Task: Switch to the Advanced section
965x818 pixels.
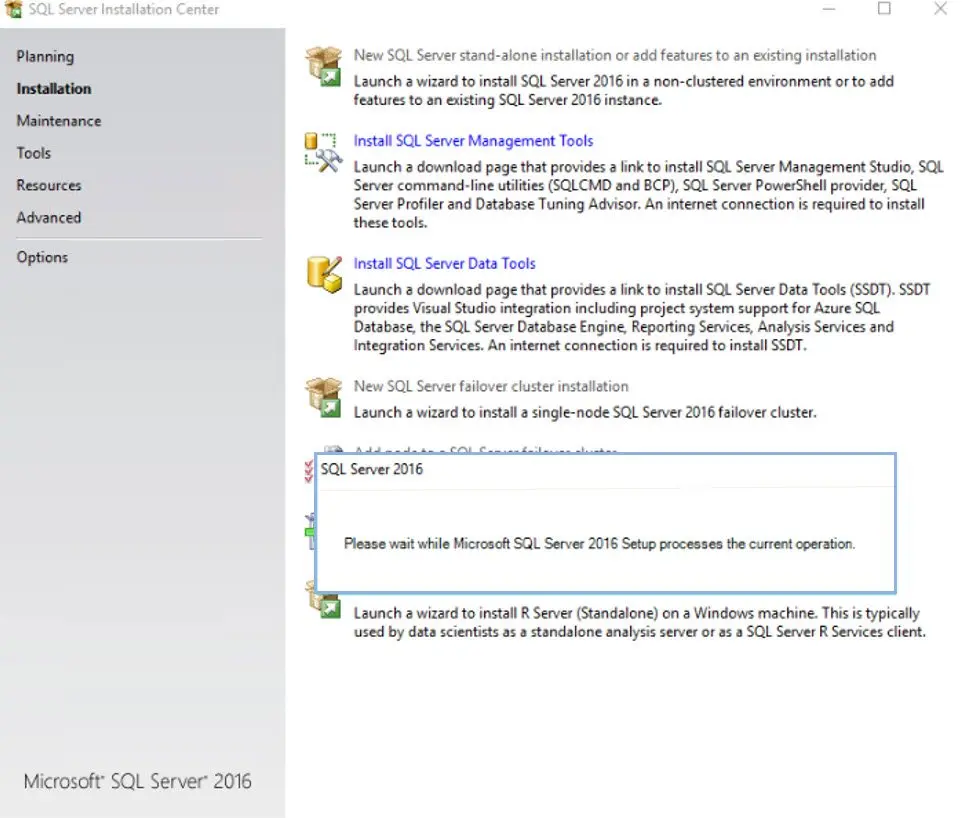Action: click(49, 217)
